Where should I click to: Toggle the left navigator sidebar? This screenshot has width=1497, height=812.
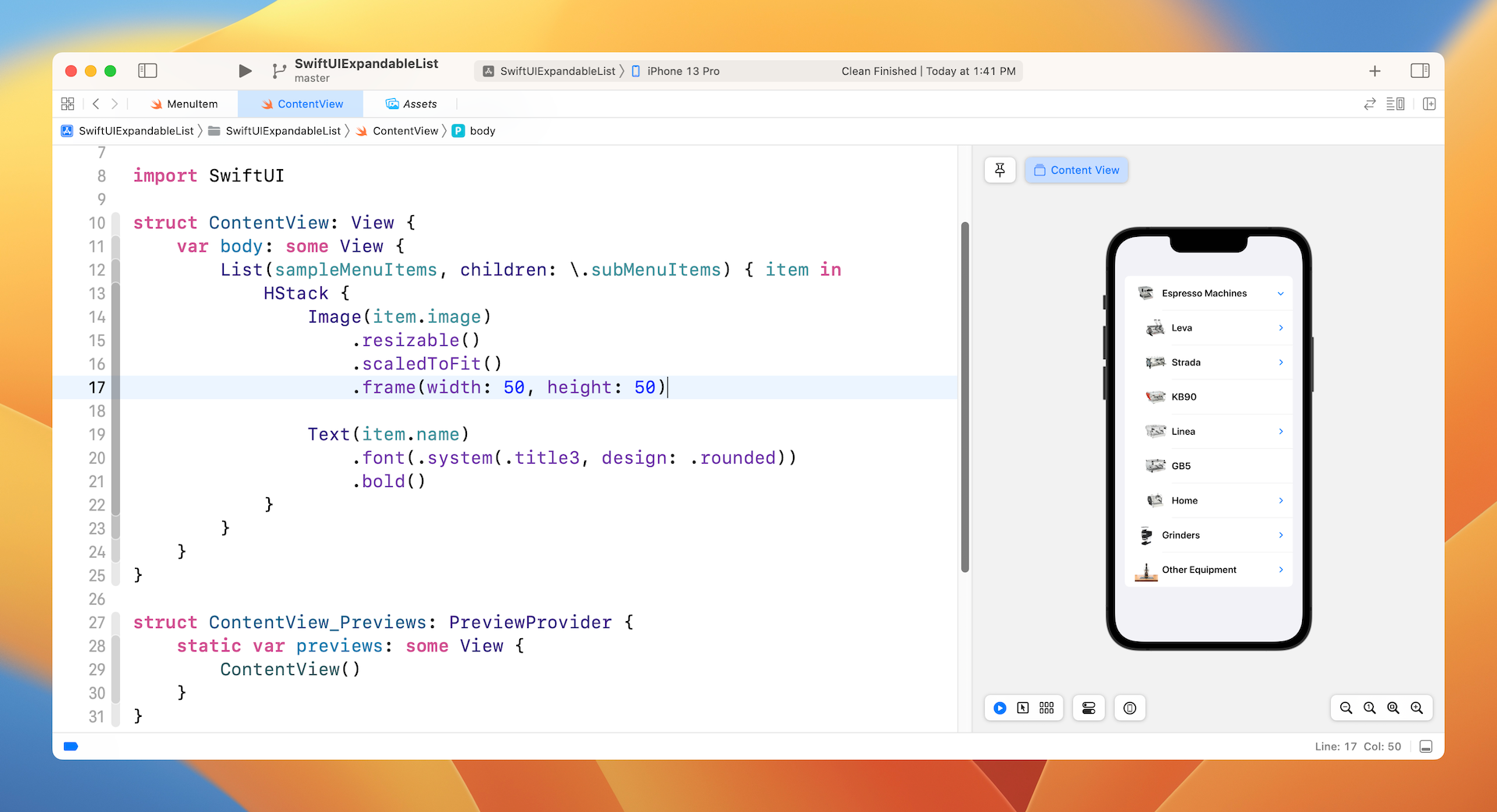(147, 71)
